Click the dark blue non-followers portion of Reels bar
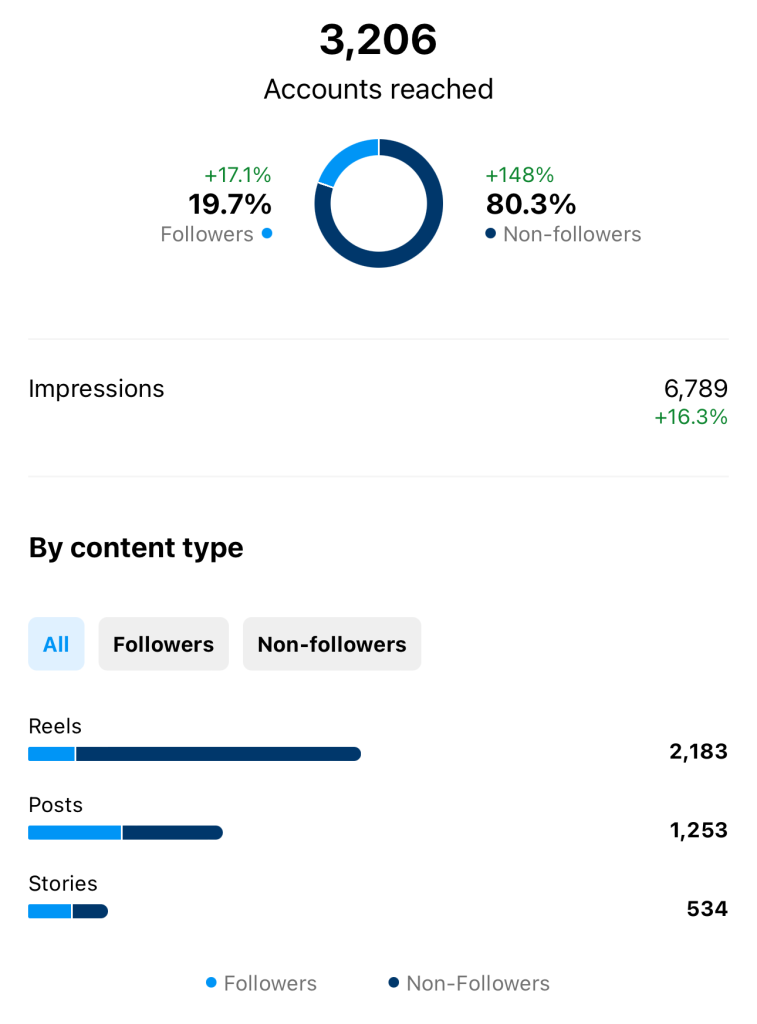The width and height of the screenshot is (757, 1024). coord(217,754)
